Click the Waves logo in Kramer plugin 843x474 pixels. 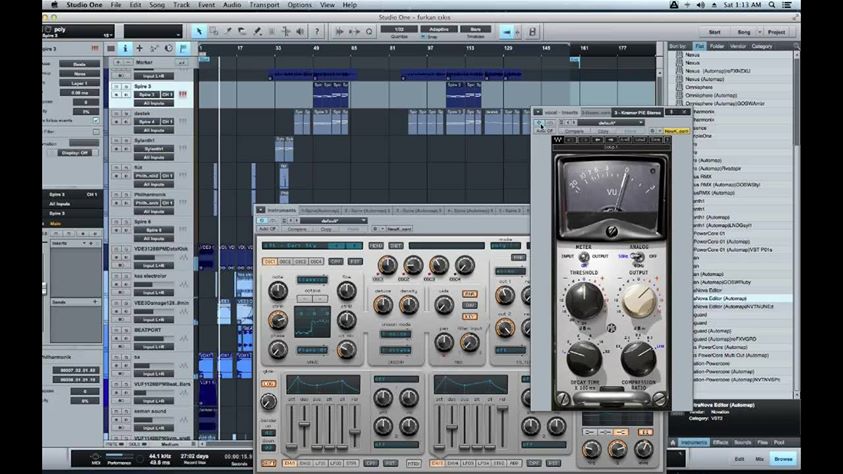(558, 140)
